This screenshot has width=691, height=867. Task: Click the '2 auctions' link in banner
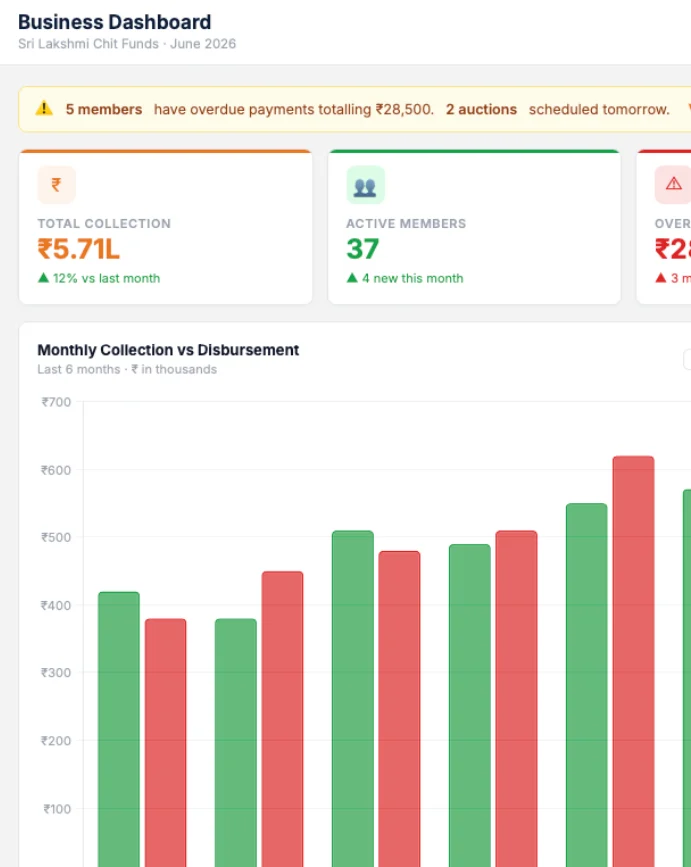[x=481, y=109]
